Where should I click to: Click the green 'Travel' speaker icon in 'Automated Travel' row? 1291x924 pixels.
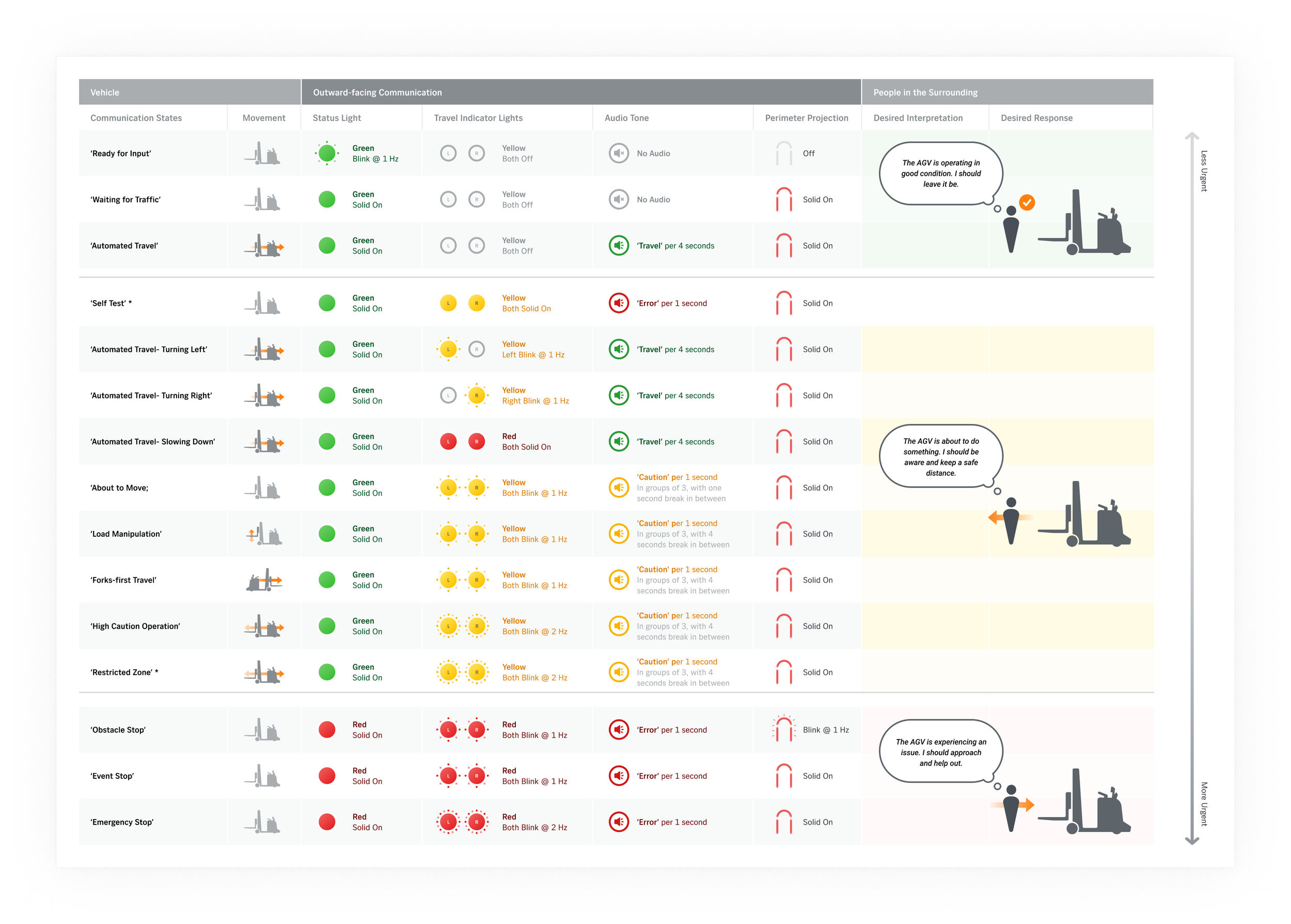point(618,245)
